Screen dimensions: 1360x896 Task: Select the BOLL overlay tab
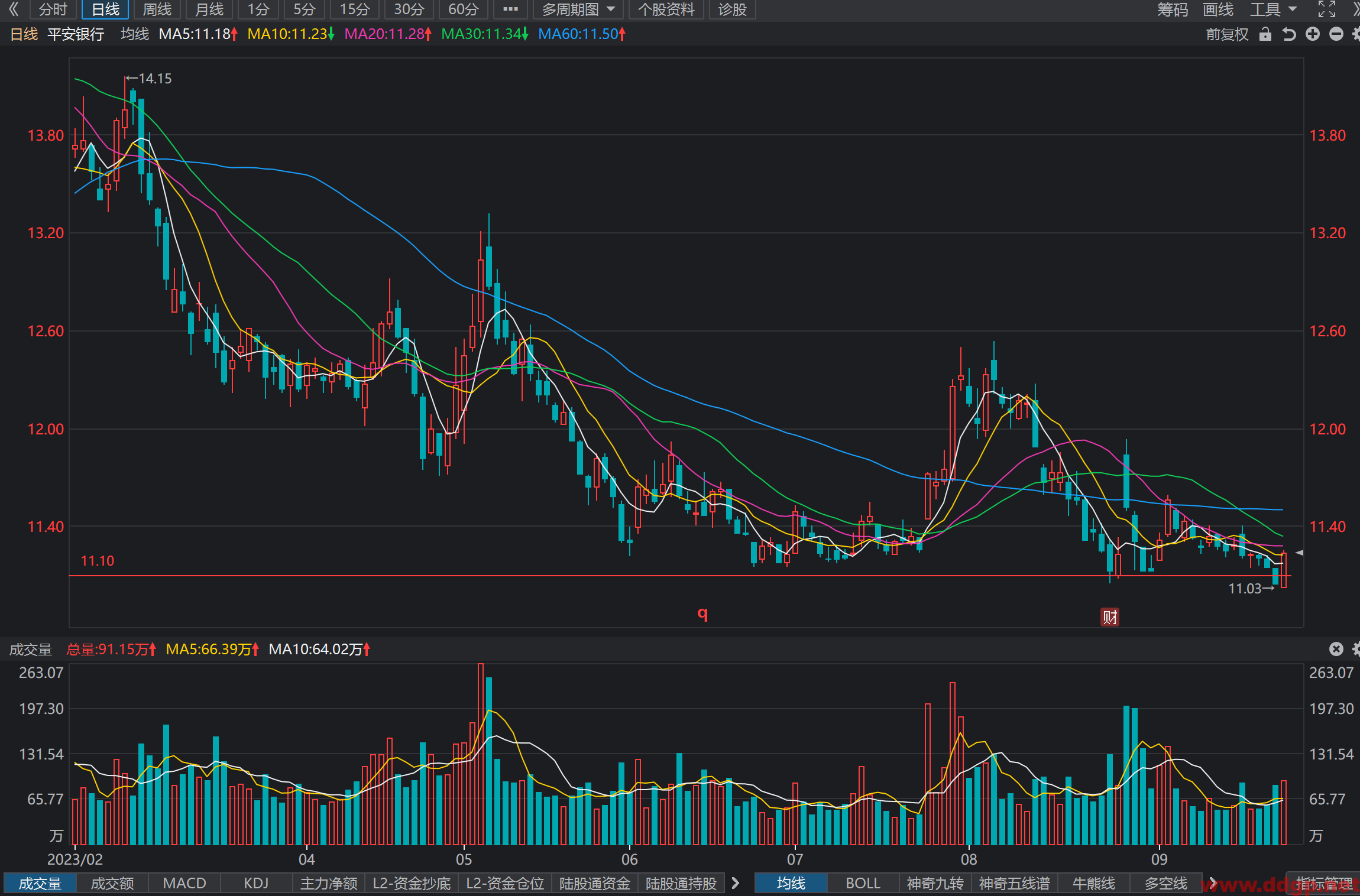[863, 883]
